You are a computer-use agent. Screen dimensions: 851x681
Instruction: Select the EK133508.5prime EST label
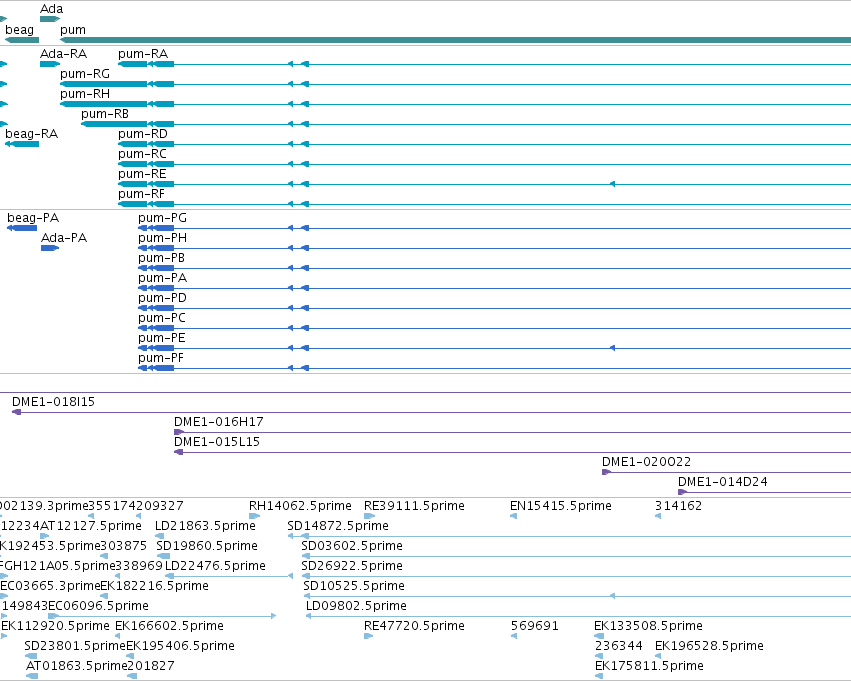pyautogui.click(x=649, y=627)
